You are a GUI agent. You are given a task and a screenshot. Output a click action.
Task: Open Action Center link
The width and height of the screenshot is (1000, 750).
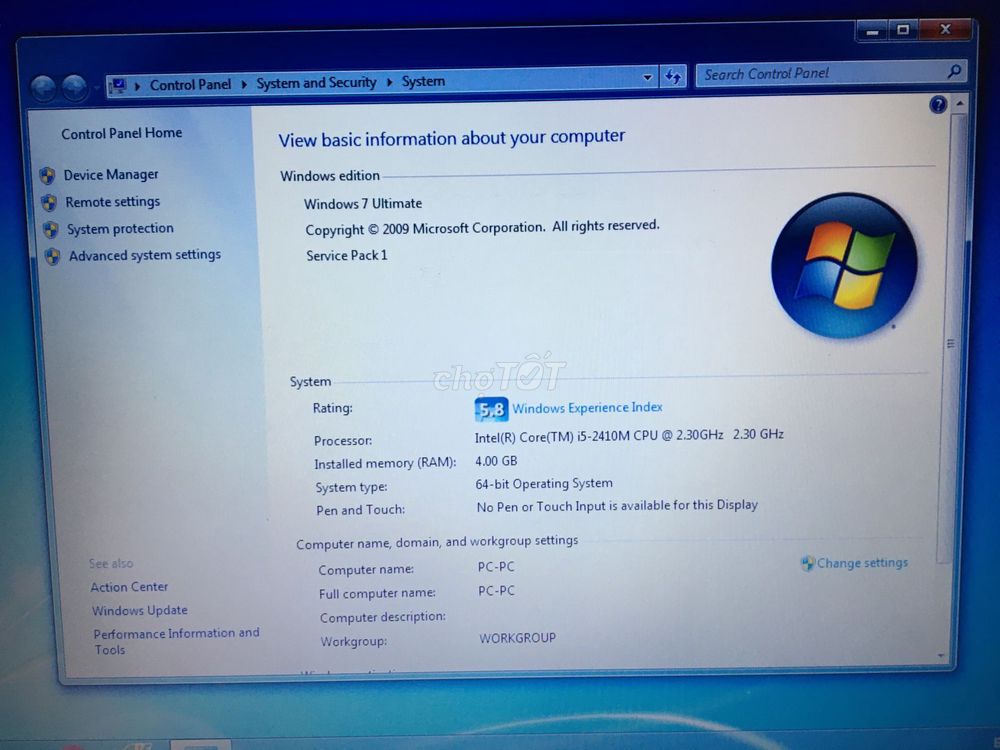(x=129, y=587)
